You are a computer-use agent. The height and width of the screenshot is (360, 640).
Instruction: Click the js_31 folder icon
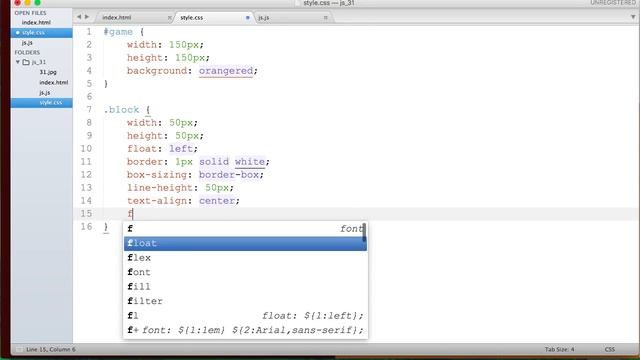[26, 62]
